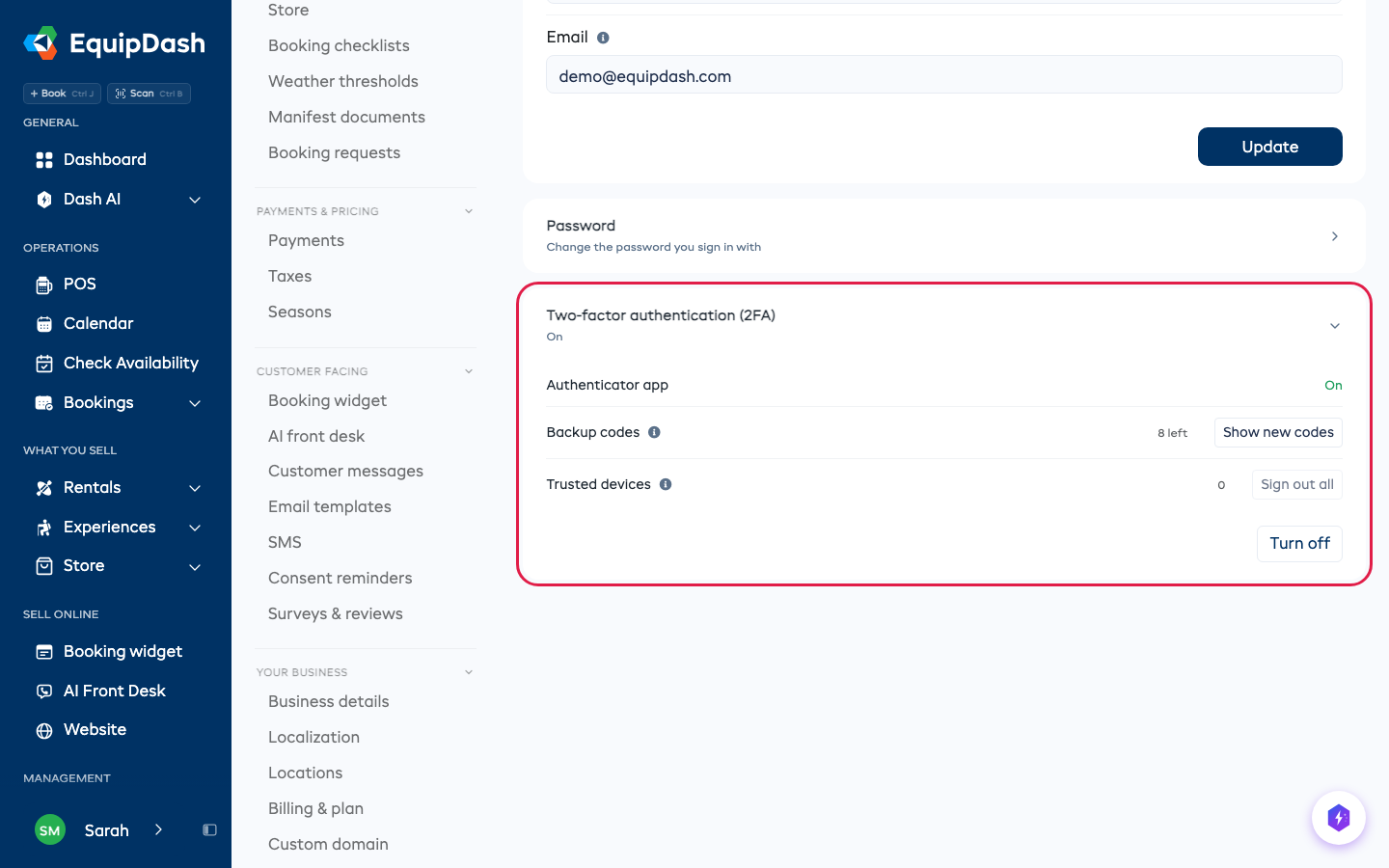The height and width of the screenshot is (868, 1389).
Task: Click the Experiences hiker icon
Action: click(44, 528)
